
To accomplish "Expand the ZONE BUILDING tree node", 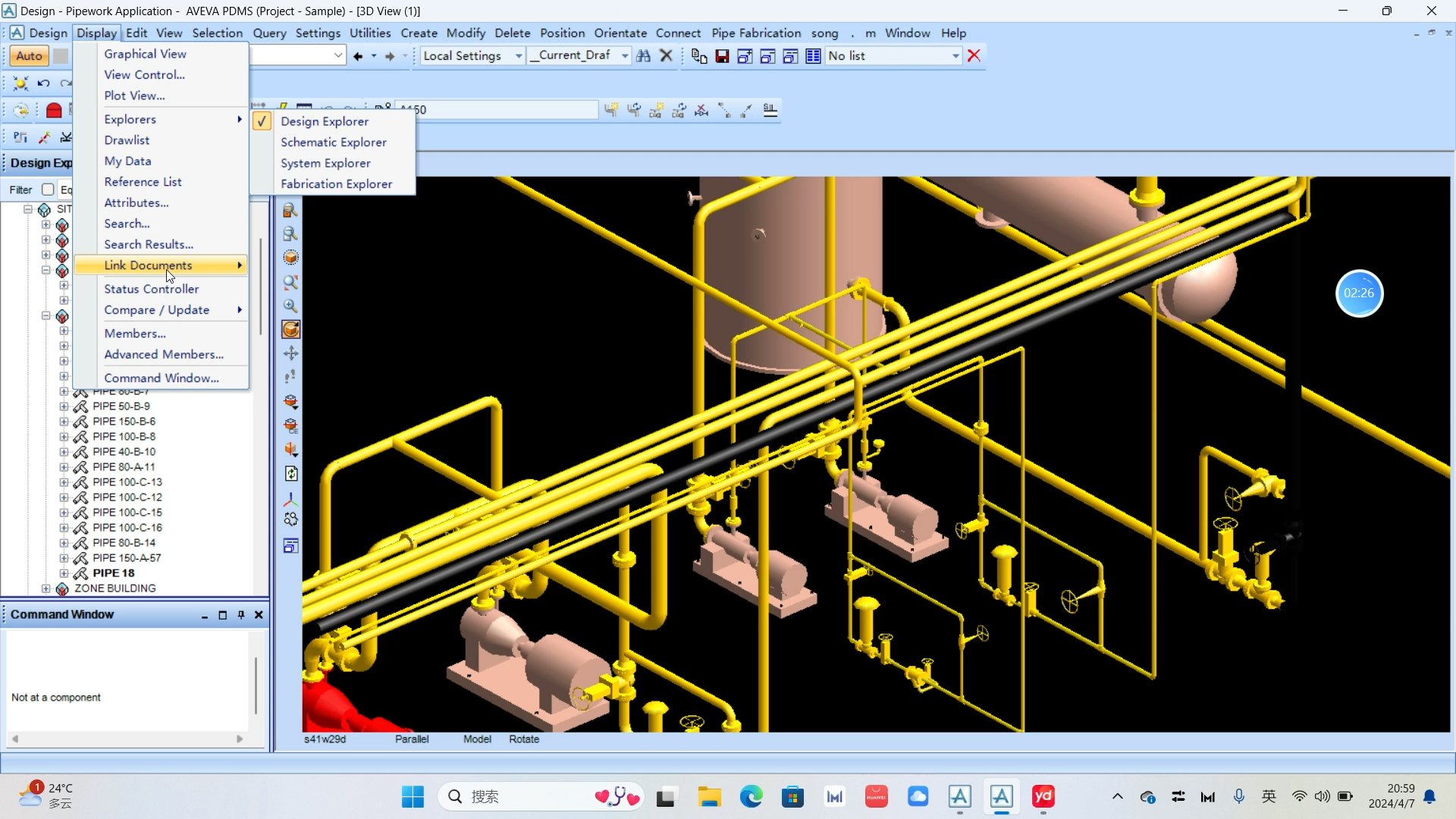I will [46, 588].
